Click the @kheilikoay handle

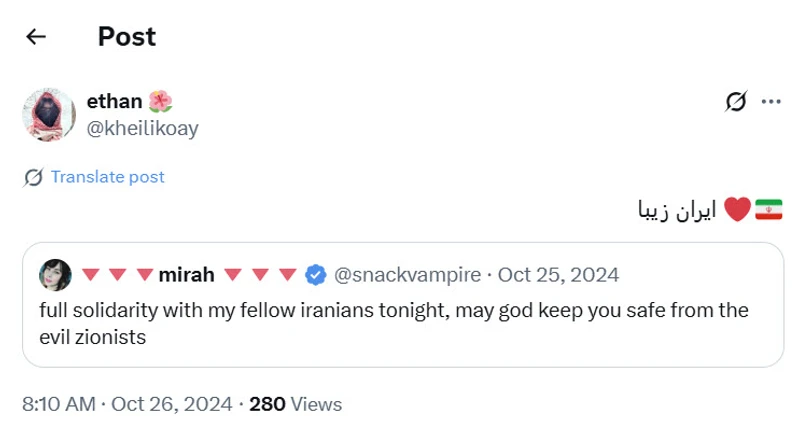pos(143,128)
